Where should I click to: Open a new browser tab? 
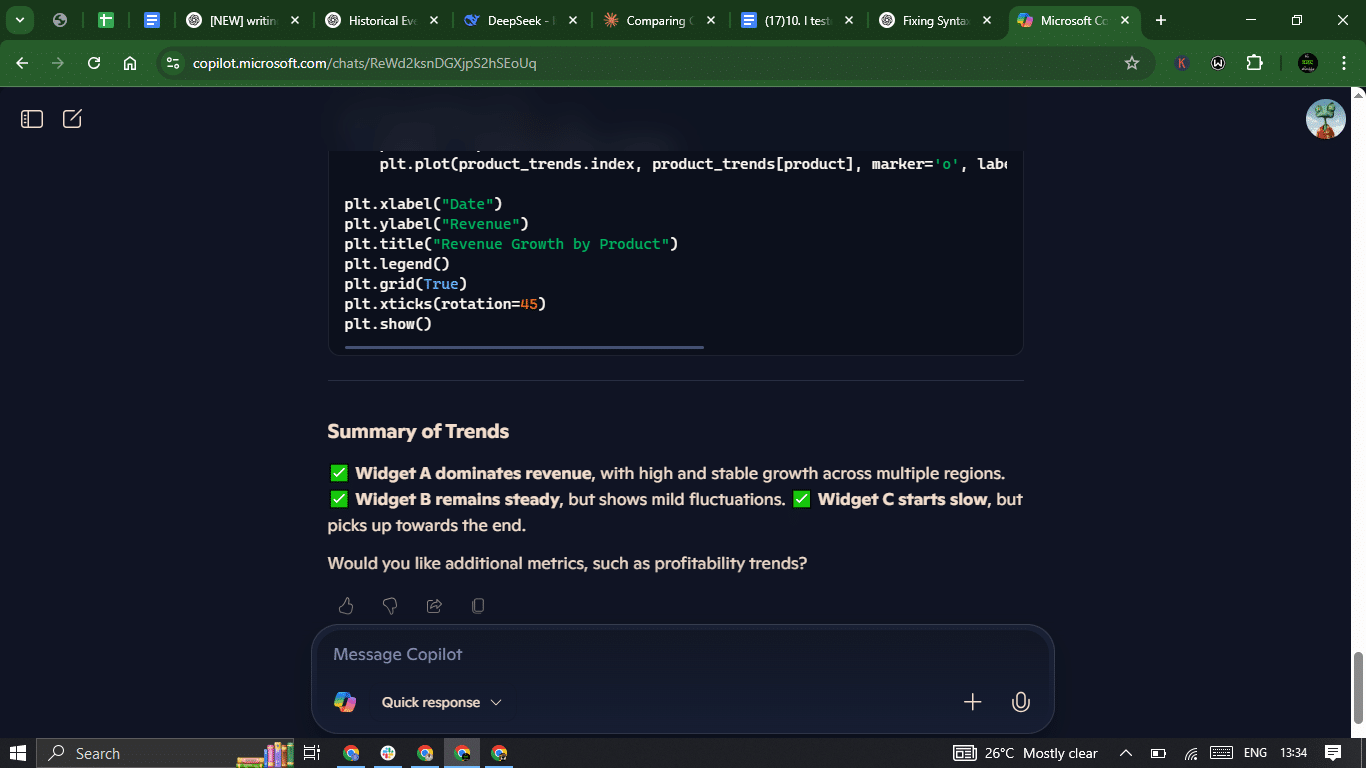point(1160,20)
